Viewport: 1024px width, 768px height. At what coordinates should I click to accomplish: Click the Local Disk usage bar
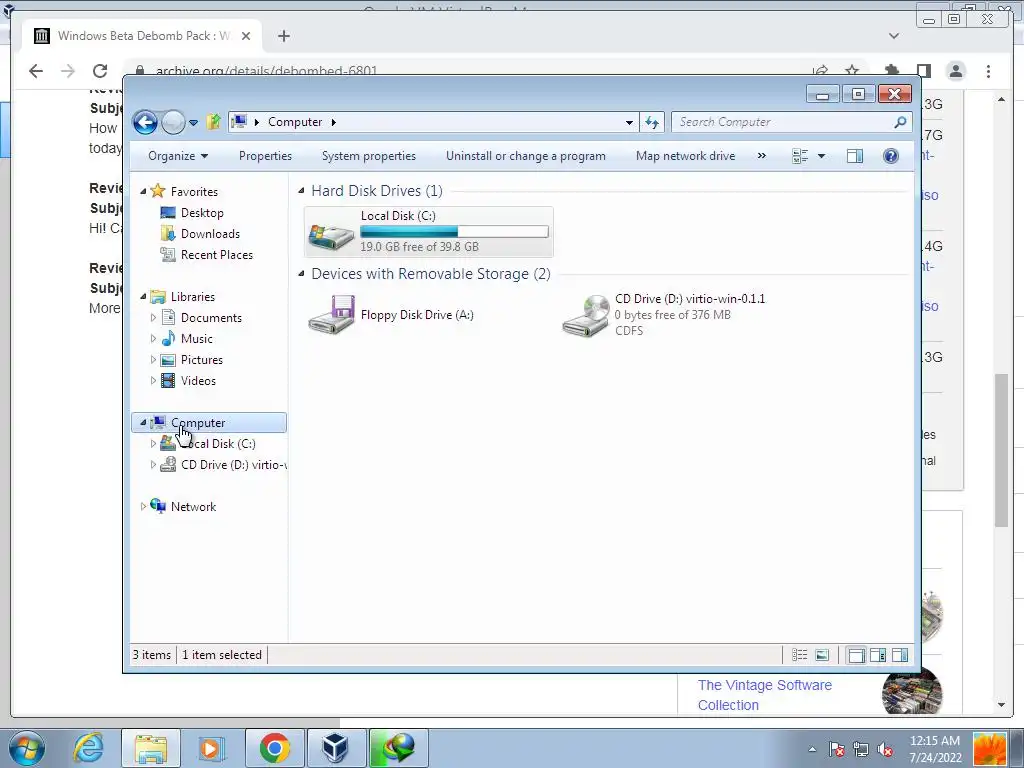pyautogui.click(x=454, y=231)
